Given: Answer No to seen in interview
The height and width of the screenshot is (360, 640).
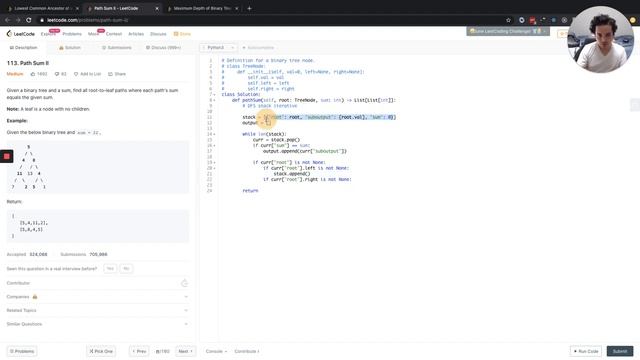Looking at the screenshot, I should pos(126,269).
